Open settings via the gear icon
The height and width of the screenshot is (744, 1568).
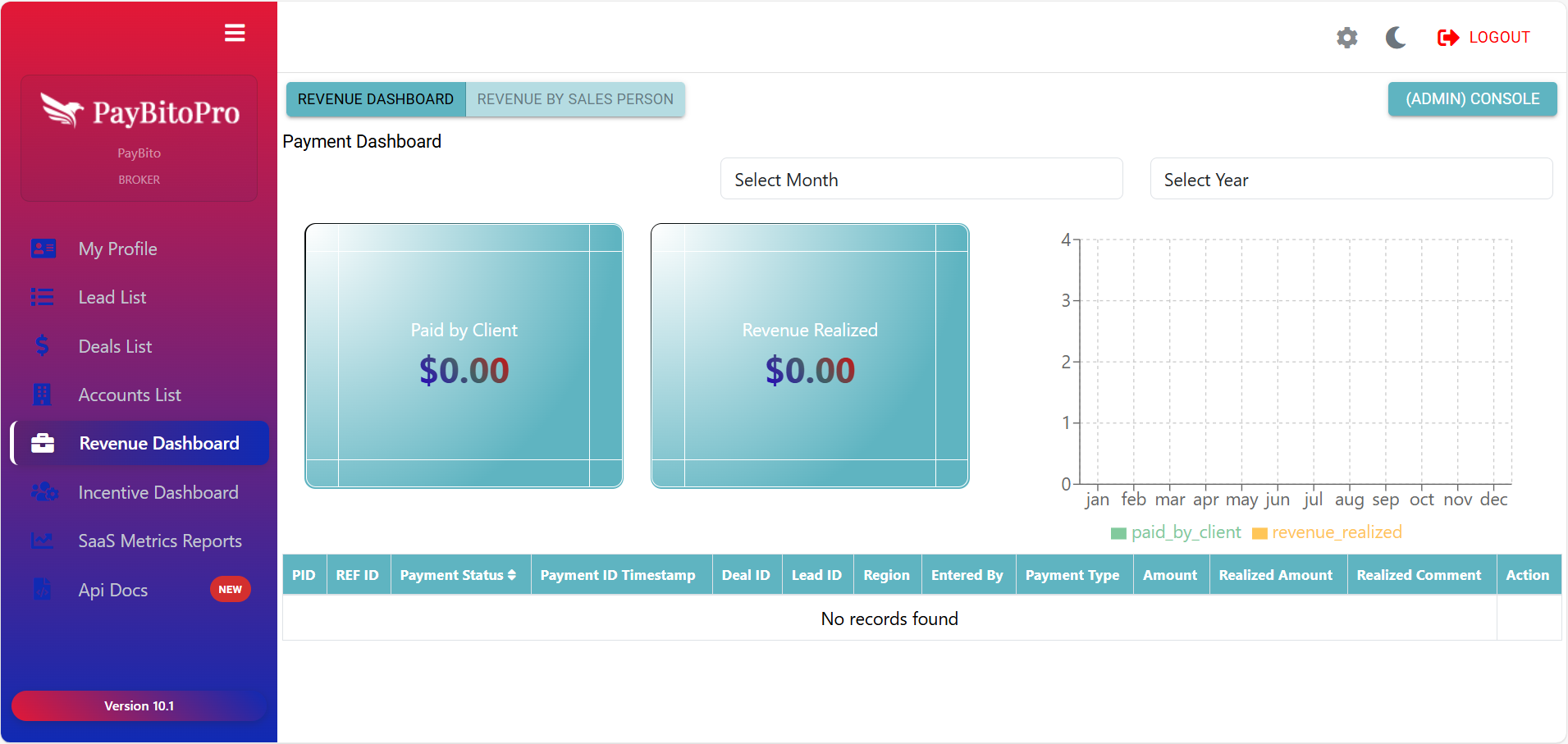[x=1346, y=38]
